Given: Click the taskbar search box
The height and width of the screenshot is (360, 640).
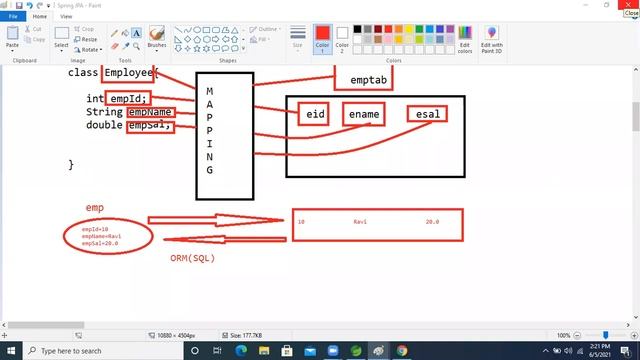Looking at the screenshot, I should [x=103, y=351].
